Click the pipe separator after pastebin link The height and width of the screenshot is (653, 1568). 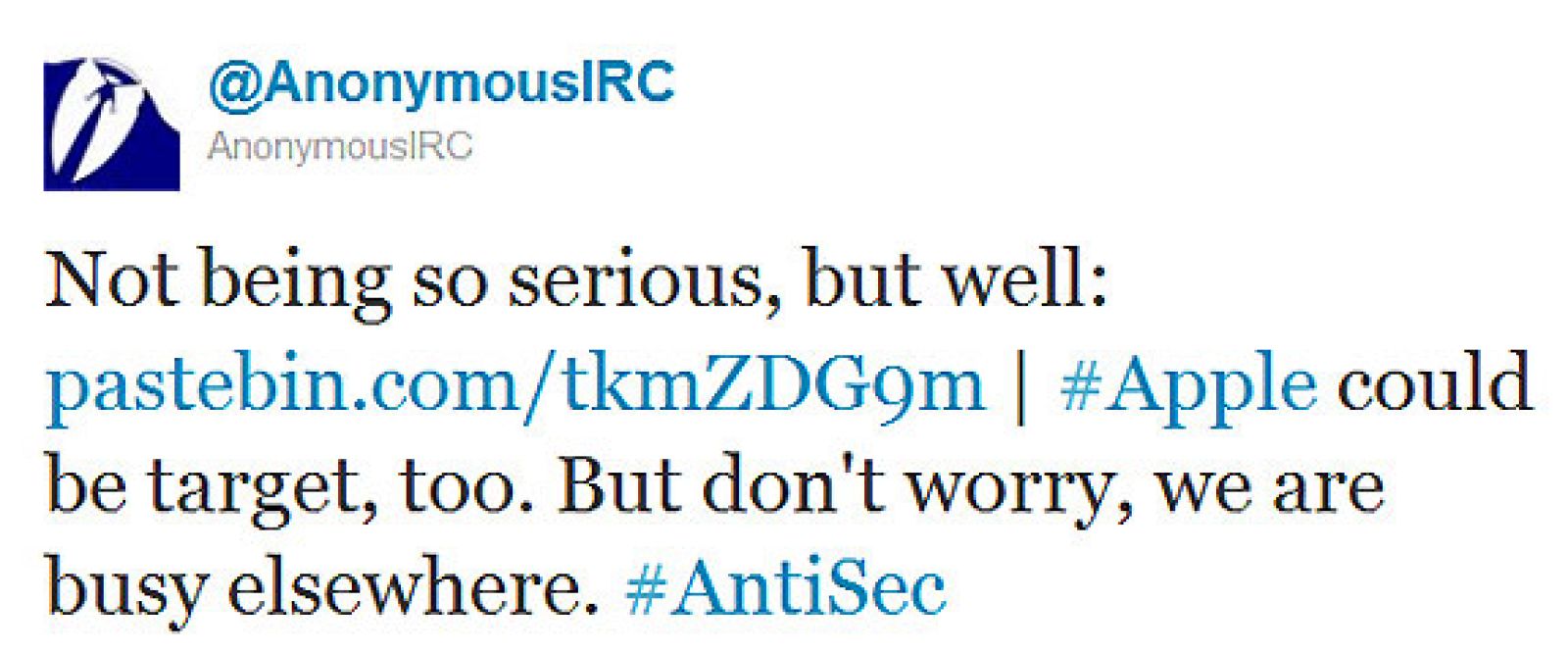pos(1021,383)
